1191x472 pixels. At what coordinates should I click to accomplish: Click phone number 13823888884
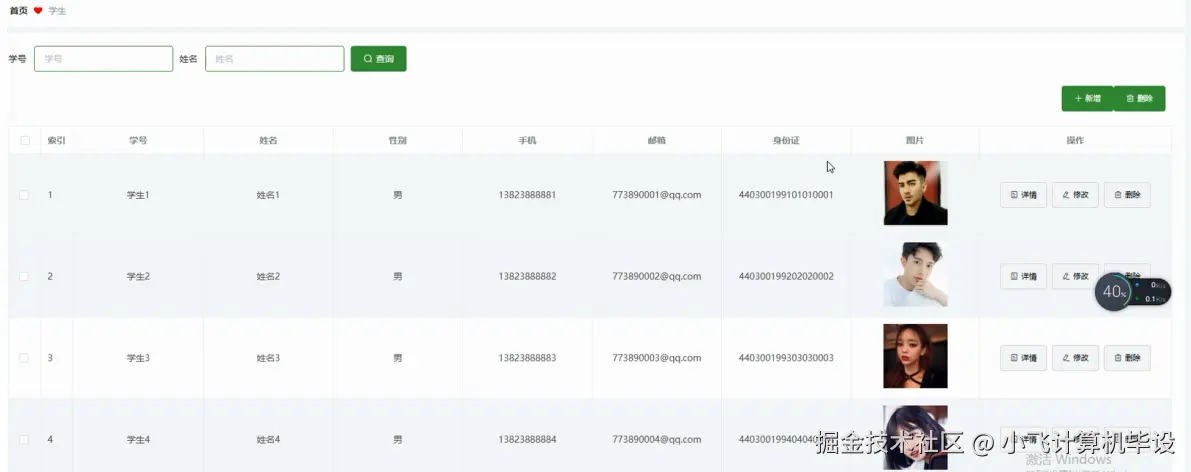coord(527,439)
